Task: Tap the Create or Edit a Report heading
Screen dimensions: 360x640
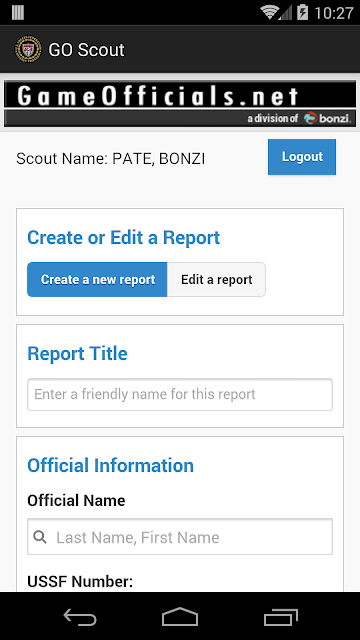Action: (x=124, y=238)
